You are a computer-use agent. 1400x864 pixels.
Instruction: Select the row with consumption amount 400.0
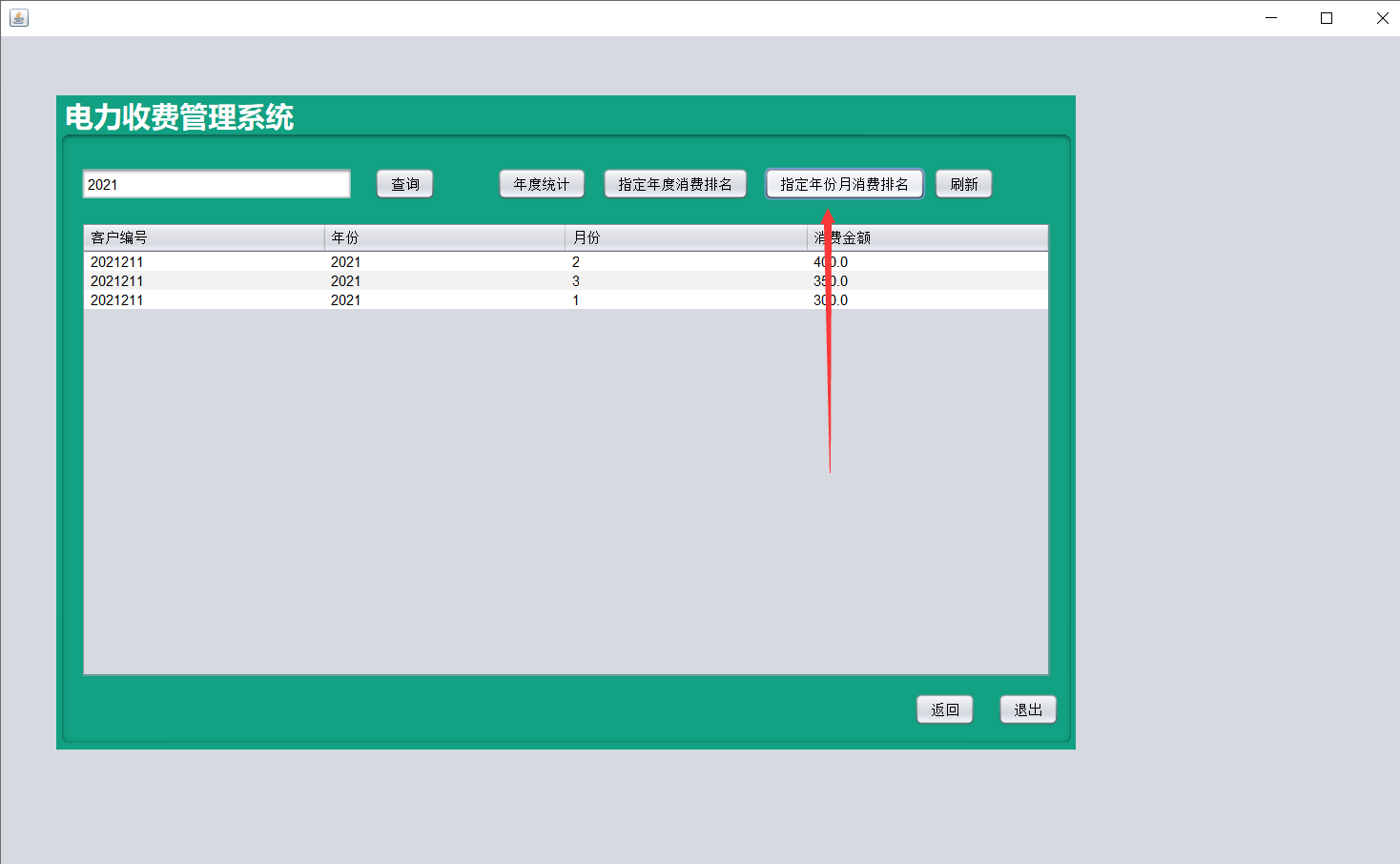coord(477,261)
